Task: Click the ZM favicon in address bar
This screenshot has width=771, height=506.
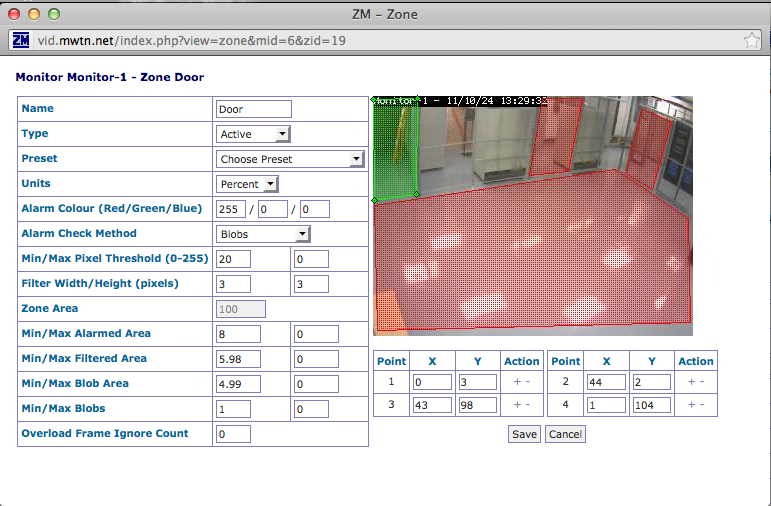Action: (x=21, y=40)
